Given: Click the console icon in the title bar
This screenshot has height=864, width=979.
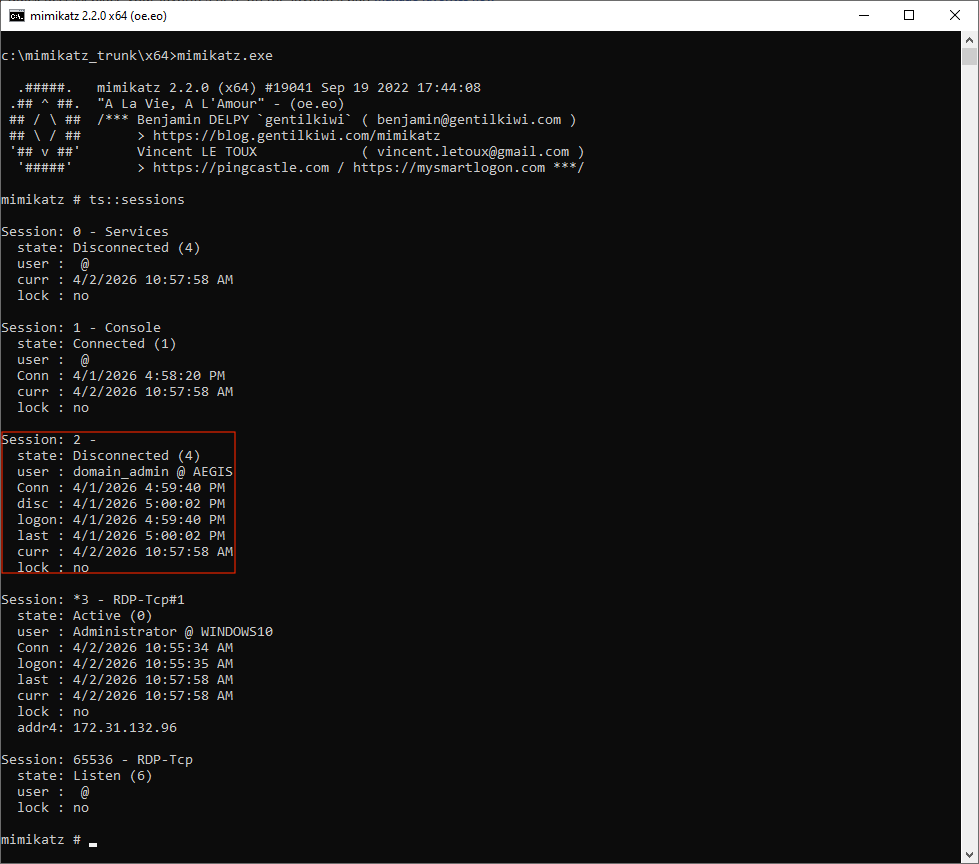Looking at the screenshot, I should point(17,16).
